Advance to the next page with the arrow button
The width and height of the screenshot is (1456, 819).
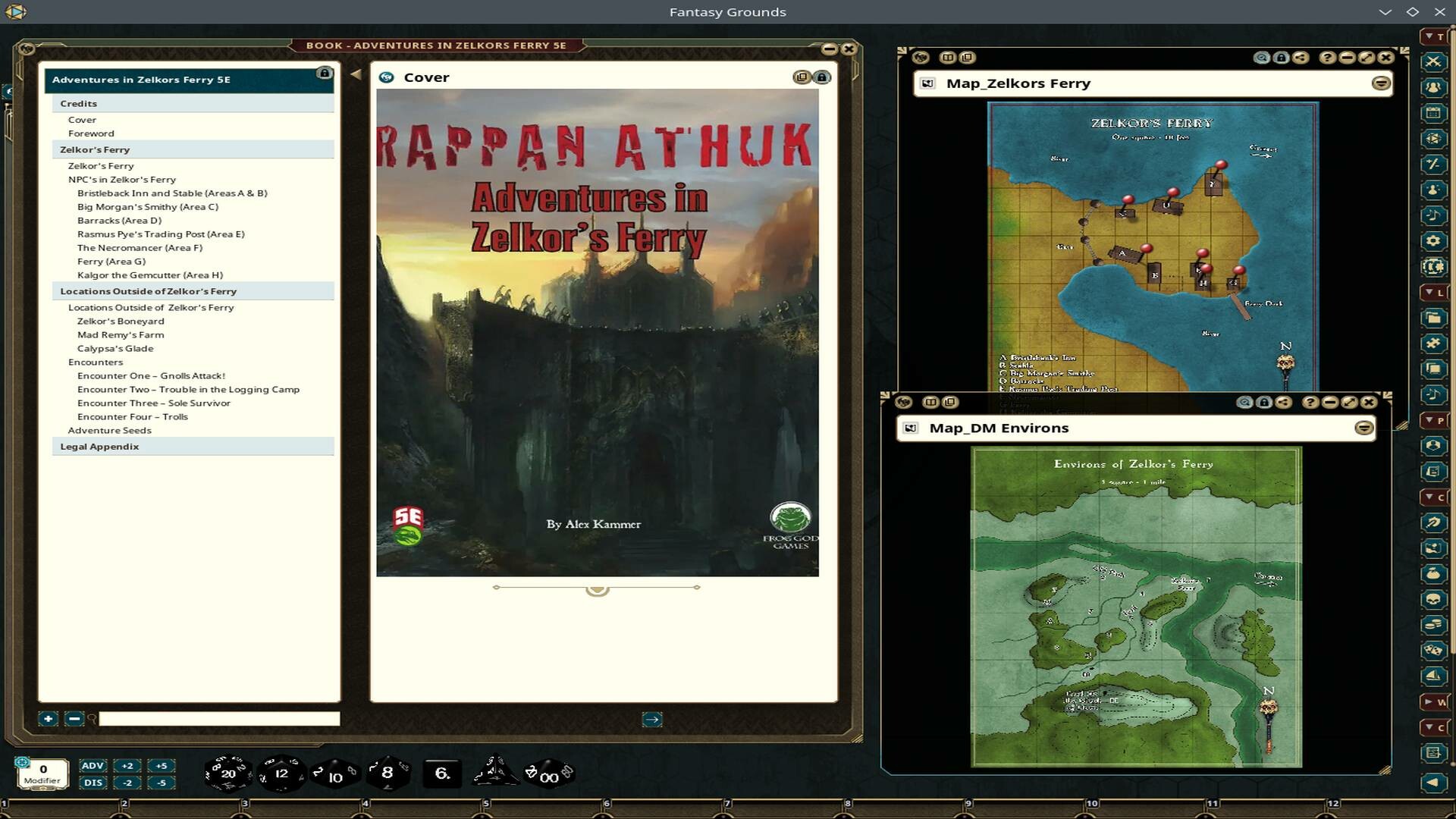click(651, 719)
